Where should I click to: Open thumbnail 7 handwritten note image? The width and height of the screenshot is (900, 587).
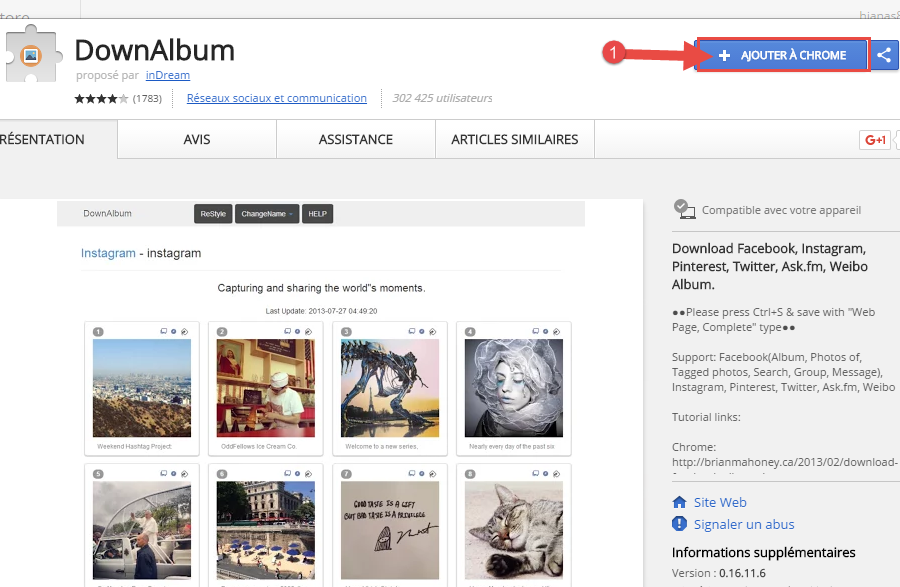click(390, 530)
